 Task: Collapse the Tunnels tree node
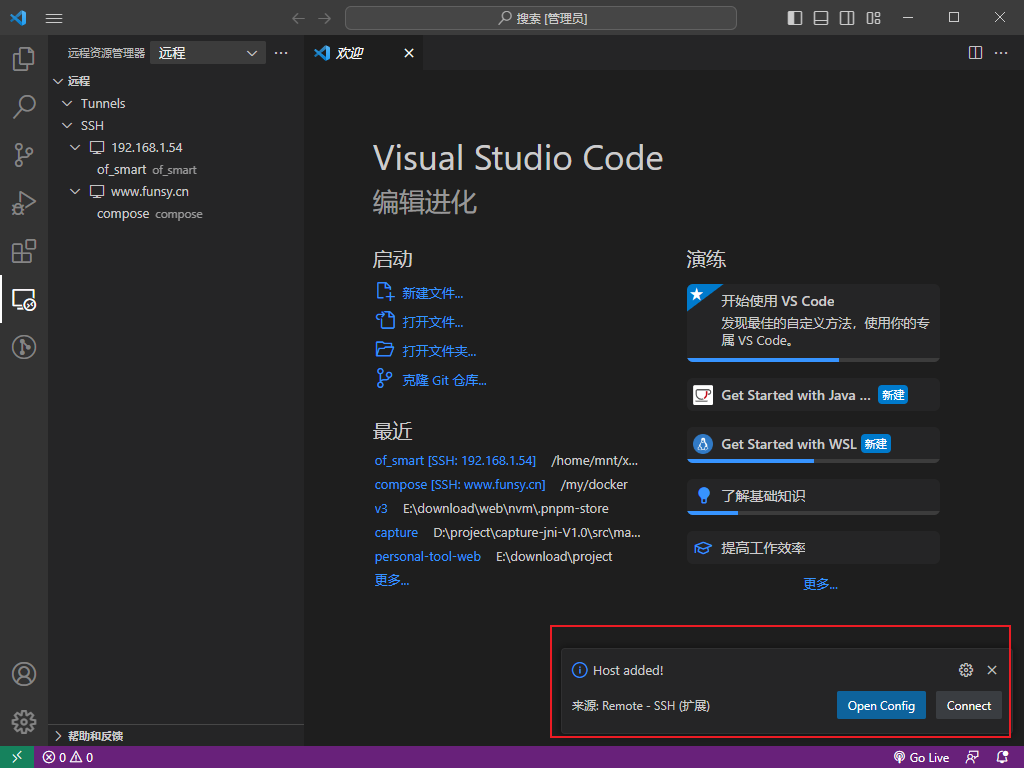point(176,103)
